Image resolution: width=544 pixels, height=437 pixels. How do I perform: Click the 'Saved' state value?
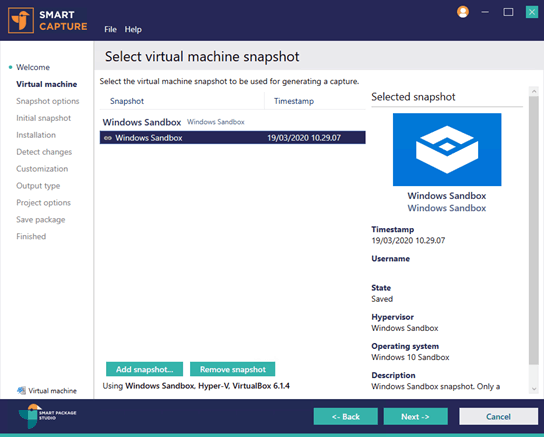pyautogui.click(x=382, y=299)
